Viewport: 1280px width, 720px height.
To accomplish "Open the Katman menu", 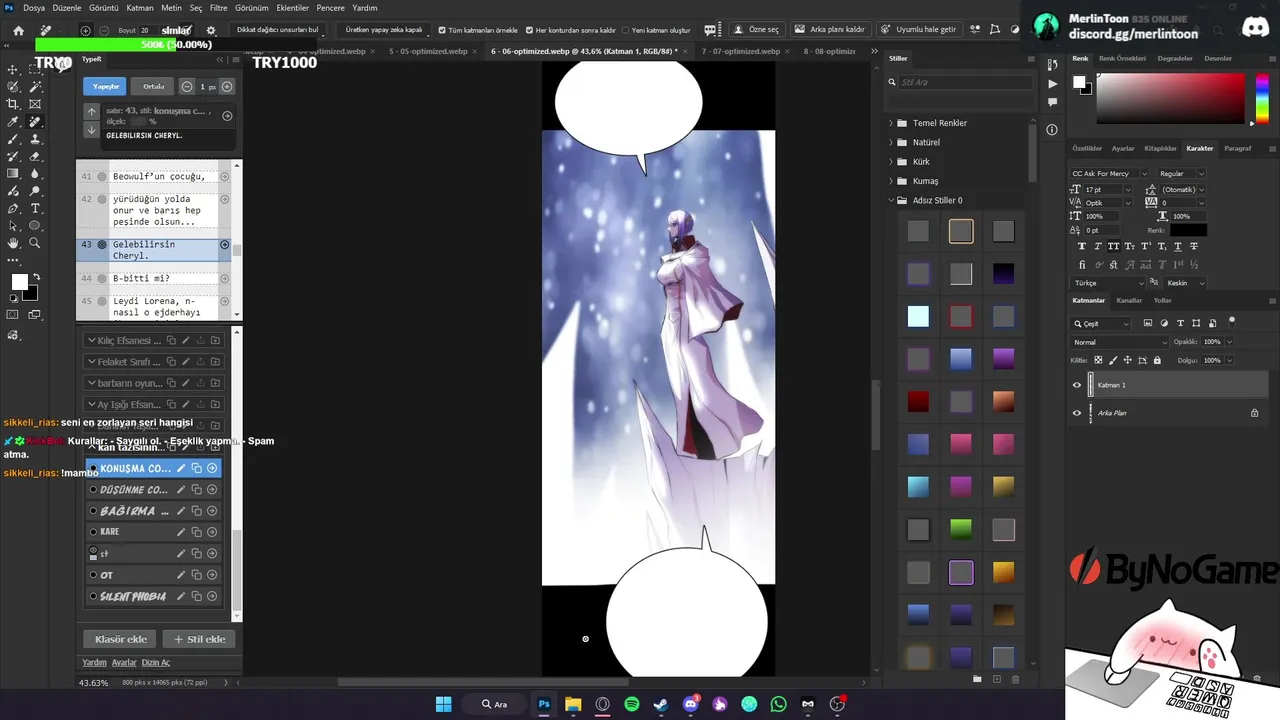I will (140, 7).
